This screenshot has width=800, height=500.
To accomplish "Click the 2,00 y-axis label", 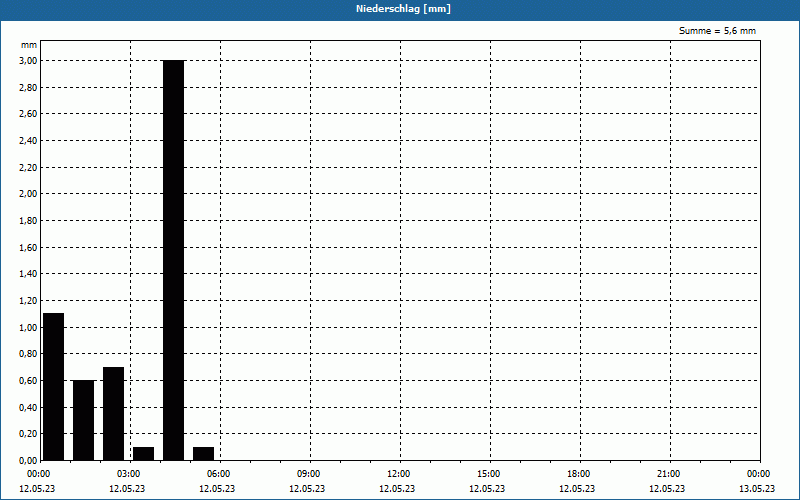I will [x=28, y=194].
